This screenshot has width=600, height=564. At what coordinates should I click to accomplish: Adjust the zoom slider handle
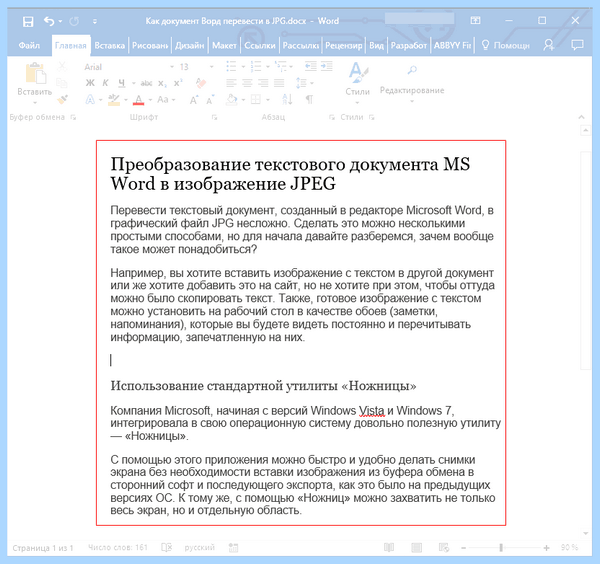pos(501,548)
